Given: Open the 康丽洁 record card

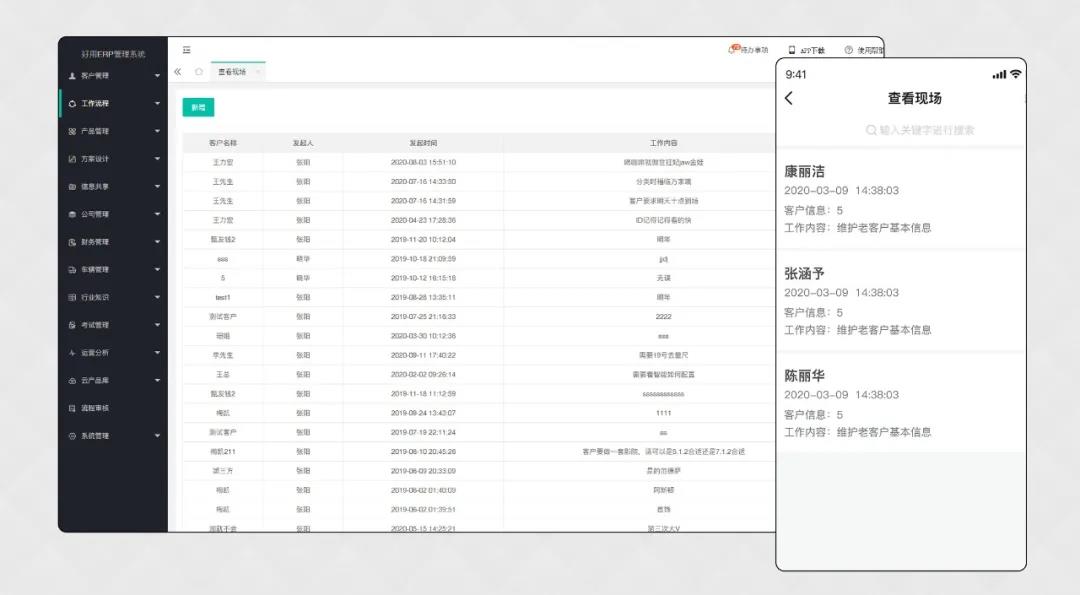Looking at the screenshot, I should 900,198.
